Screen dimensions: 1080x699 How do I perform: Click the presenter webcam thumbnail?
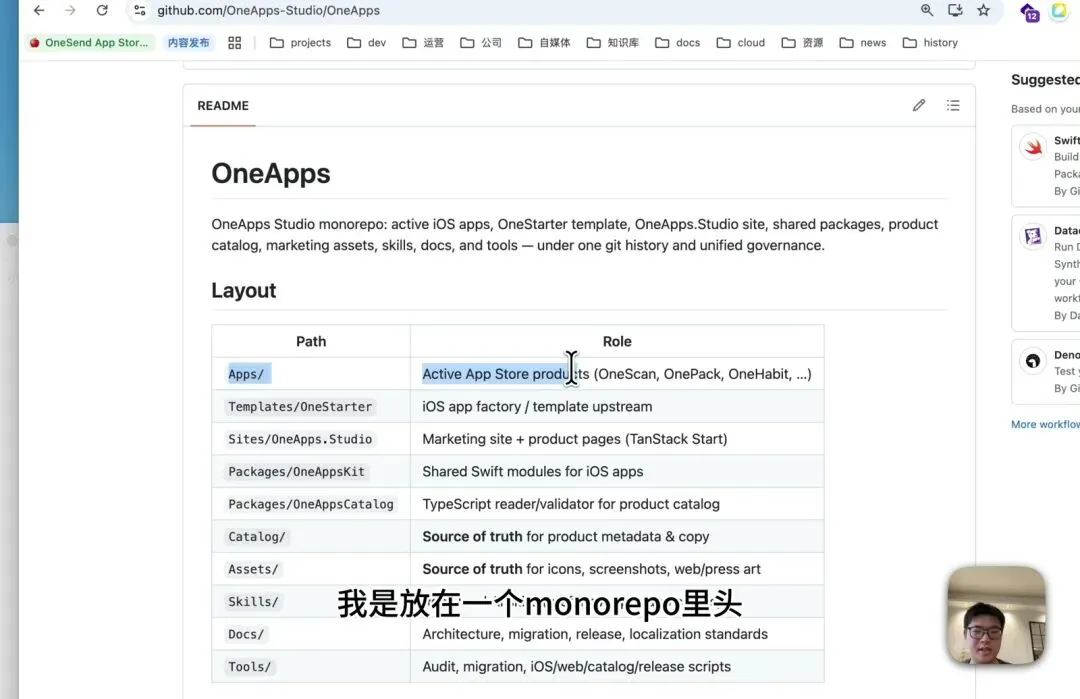coord(996,615)
